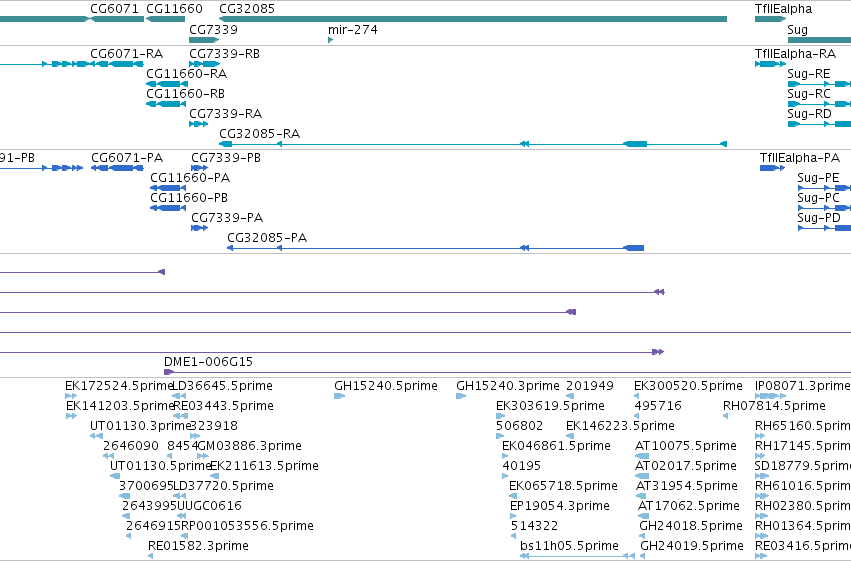Select EST AT17062.5prime
Image resolution: width=851 pixels, height=561 pixels.
(x=689, y=506)
